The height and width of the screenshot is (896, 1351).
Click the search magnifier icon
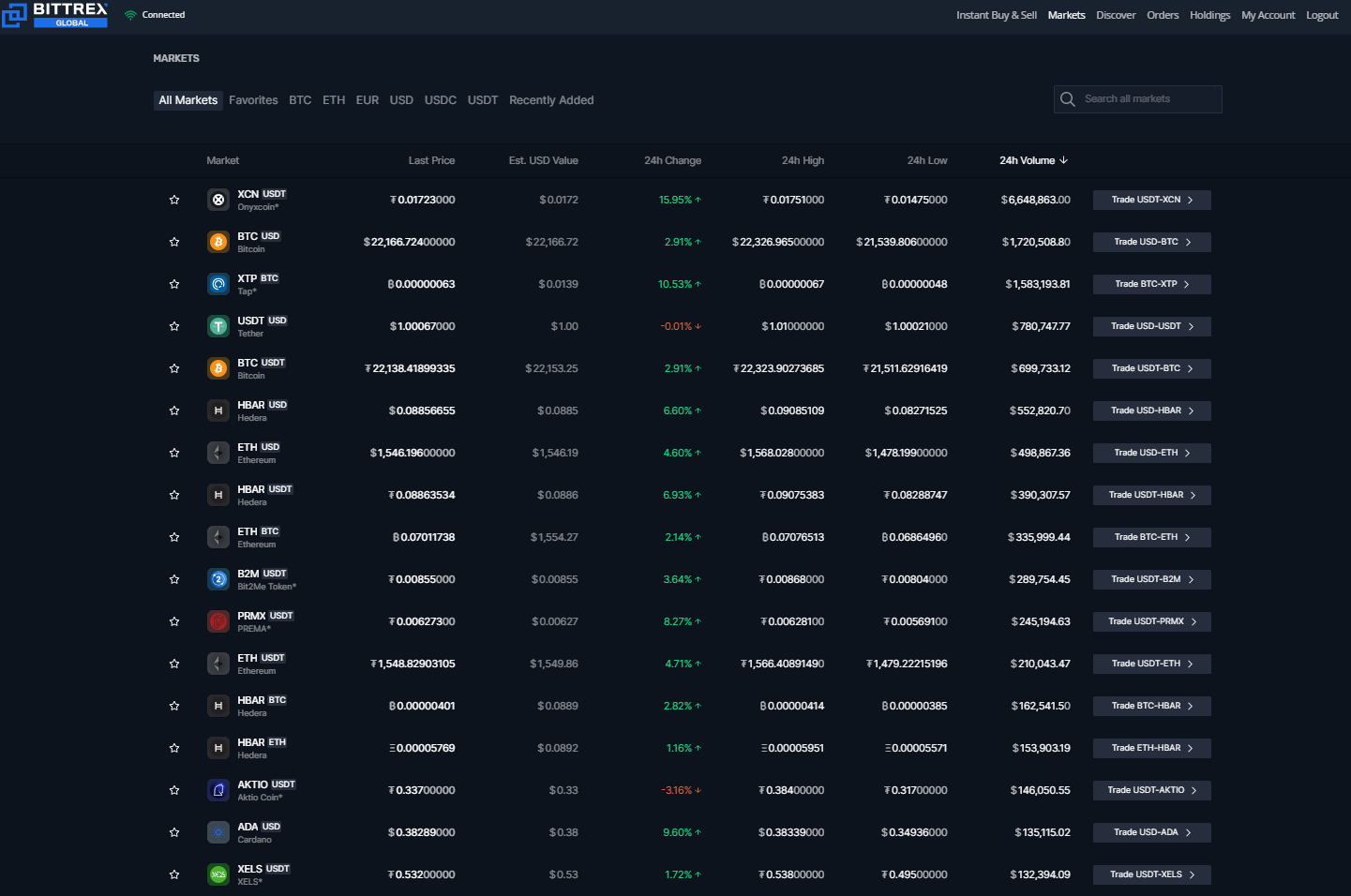[1067, 99]
